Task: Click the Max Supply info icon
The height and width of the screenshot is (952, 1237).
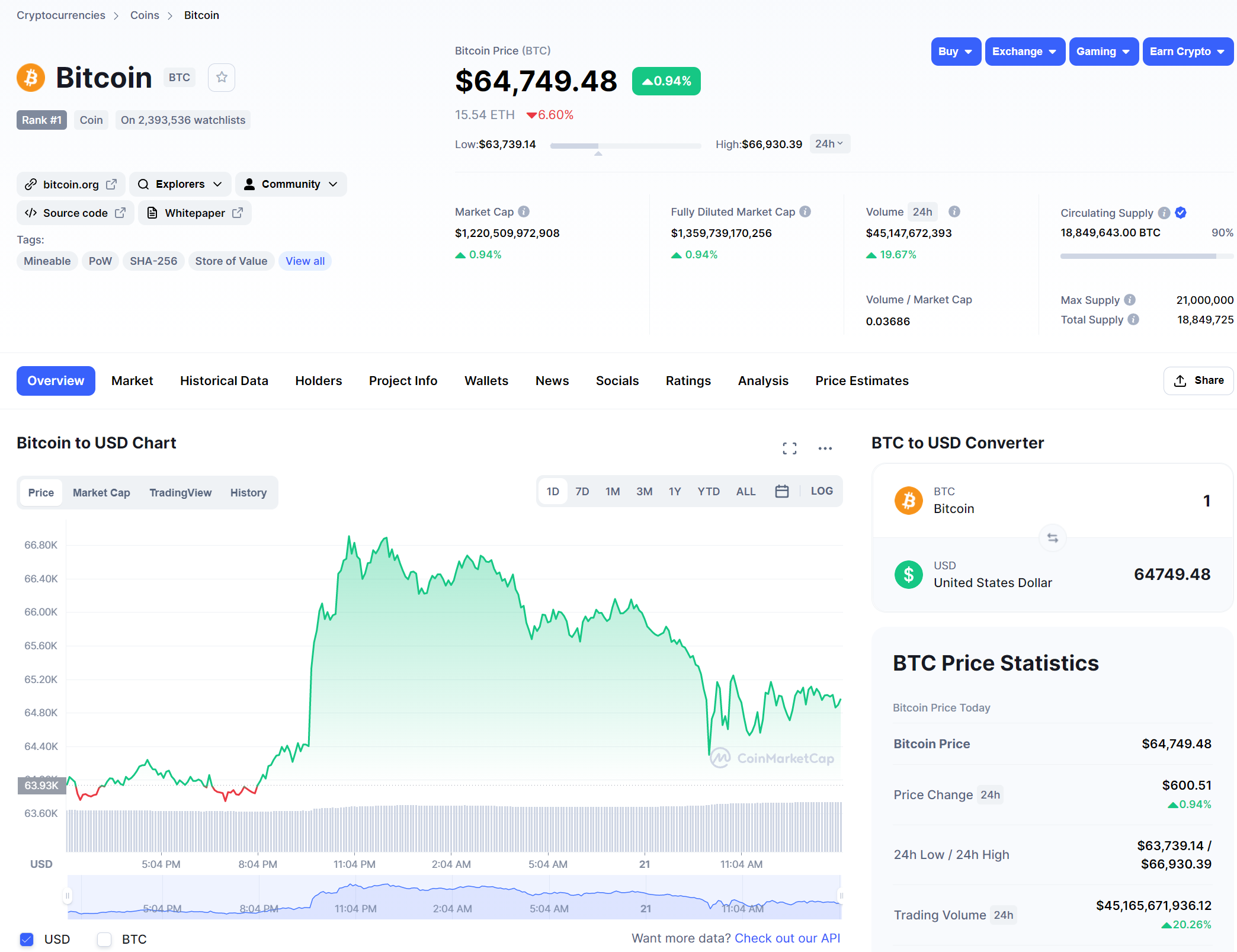Action: [1130, 300]
